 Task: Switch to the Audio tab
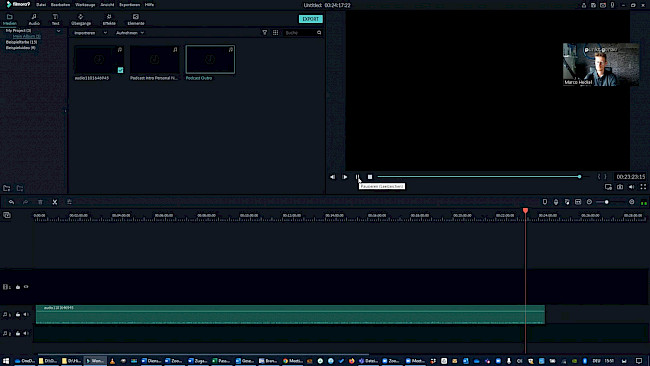click(x=34, y=19)
